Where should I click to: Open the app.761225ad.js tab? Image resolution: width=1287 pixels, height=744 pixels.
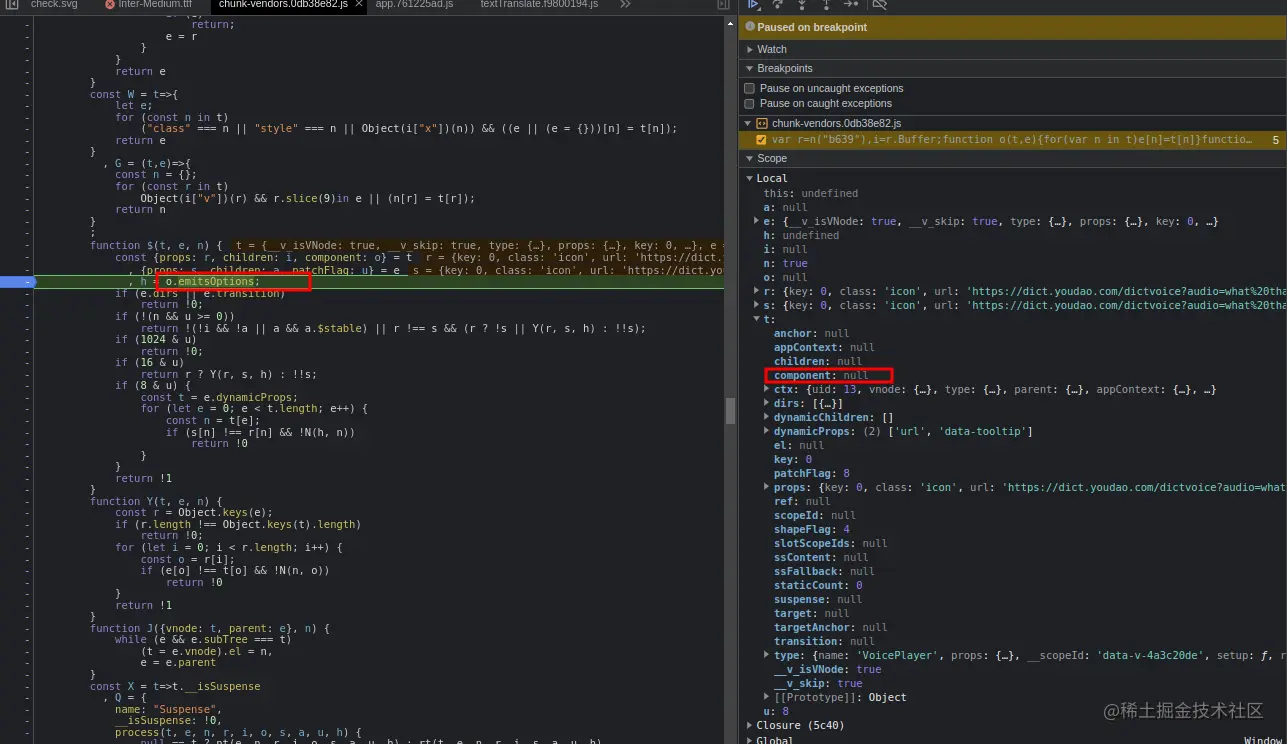(414, 5)
